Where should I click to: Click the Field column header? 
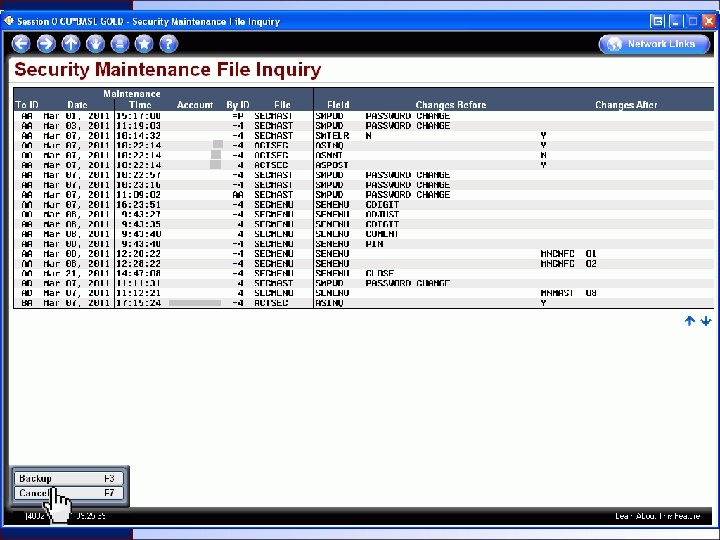tap(338, 105)
